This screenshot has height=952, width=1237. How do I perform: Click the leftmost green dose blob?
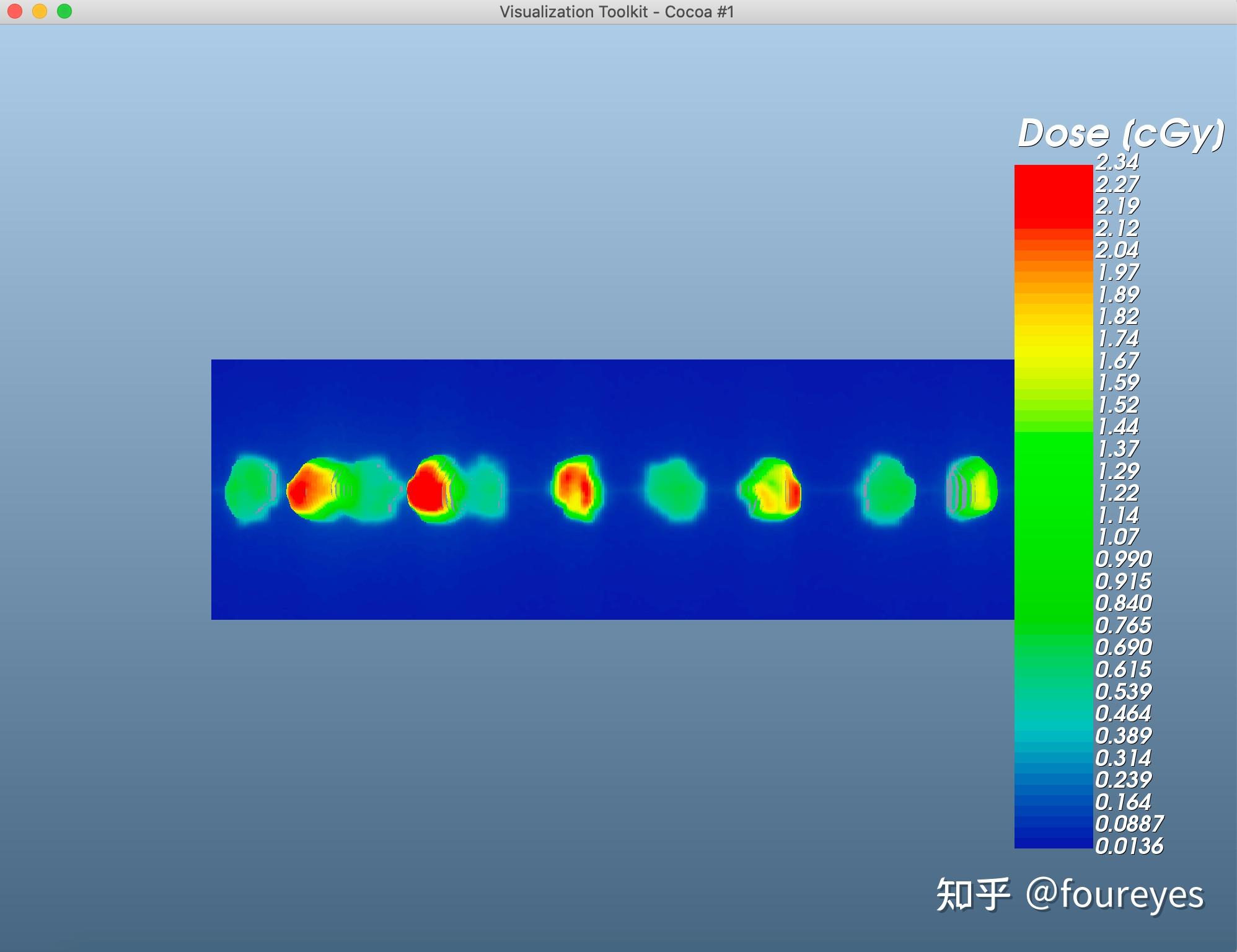click(x=251, y=490)
